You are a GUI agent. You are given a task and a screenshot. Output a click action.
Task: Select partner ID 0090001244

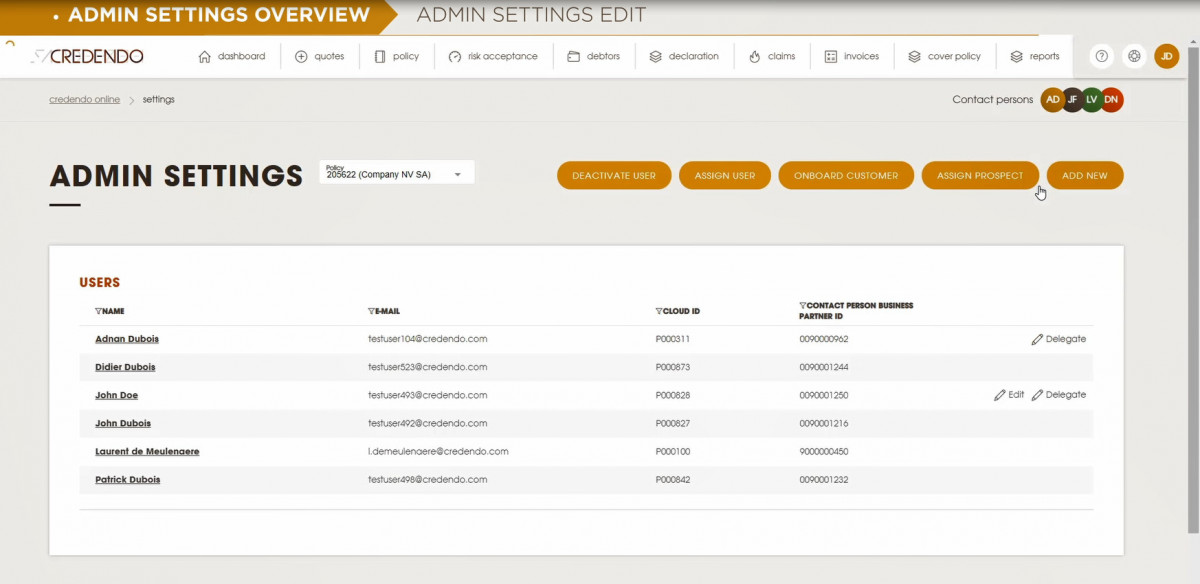click(824, 367)
